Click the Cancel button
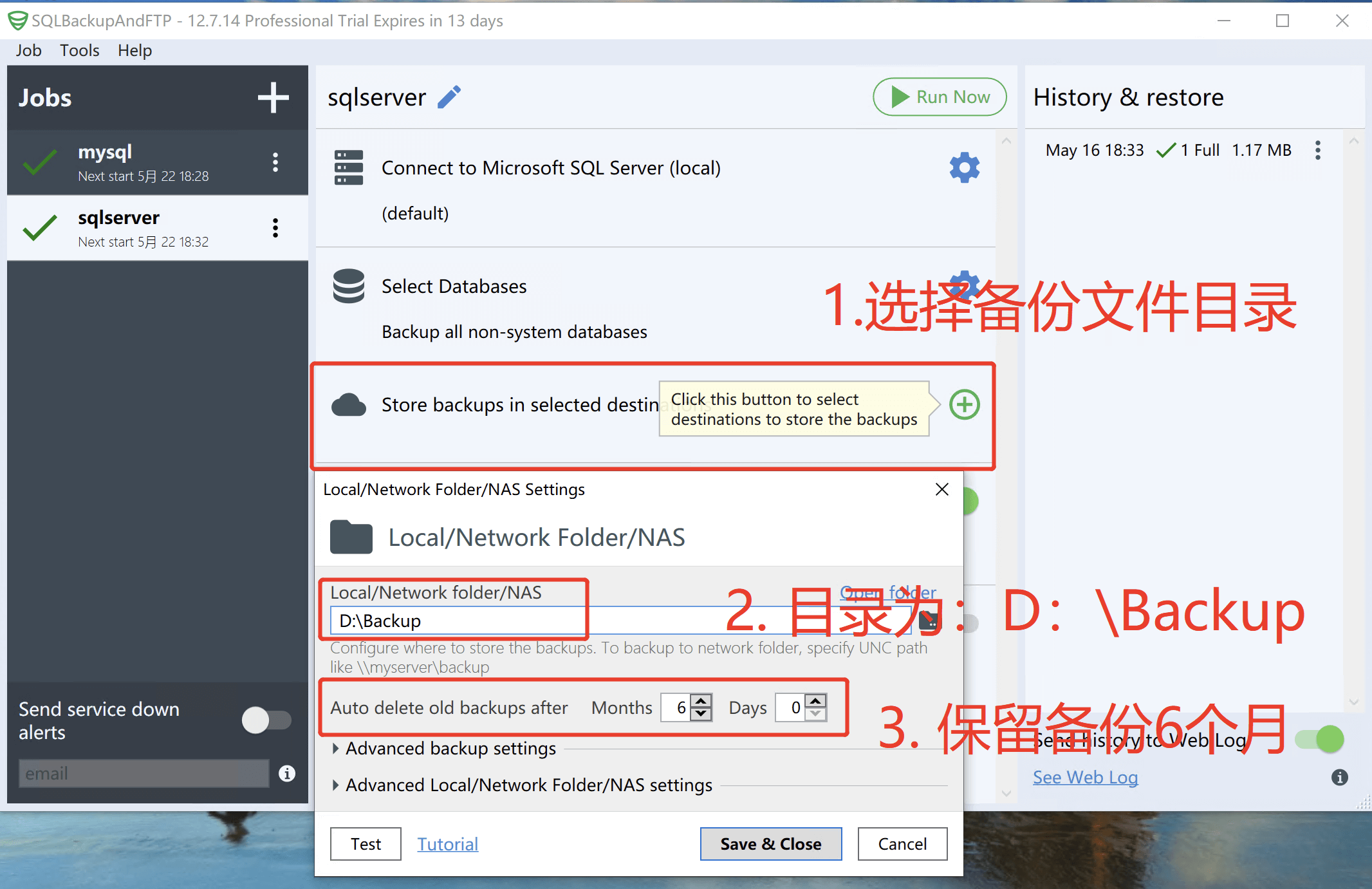The image size is (1372, 889). (x=902, y=844)
